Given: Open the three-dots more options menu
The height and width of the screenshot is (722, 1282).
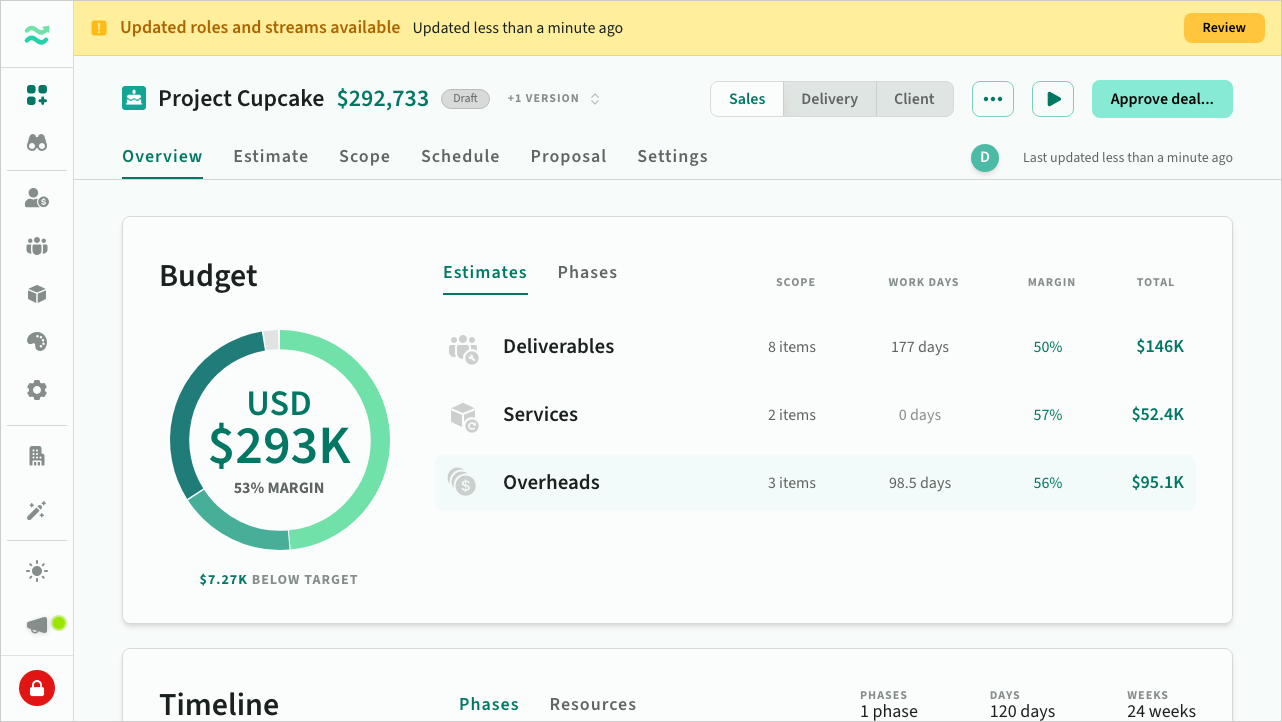Looking at the screenshot, I should point(992,99).
